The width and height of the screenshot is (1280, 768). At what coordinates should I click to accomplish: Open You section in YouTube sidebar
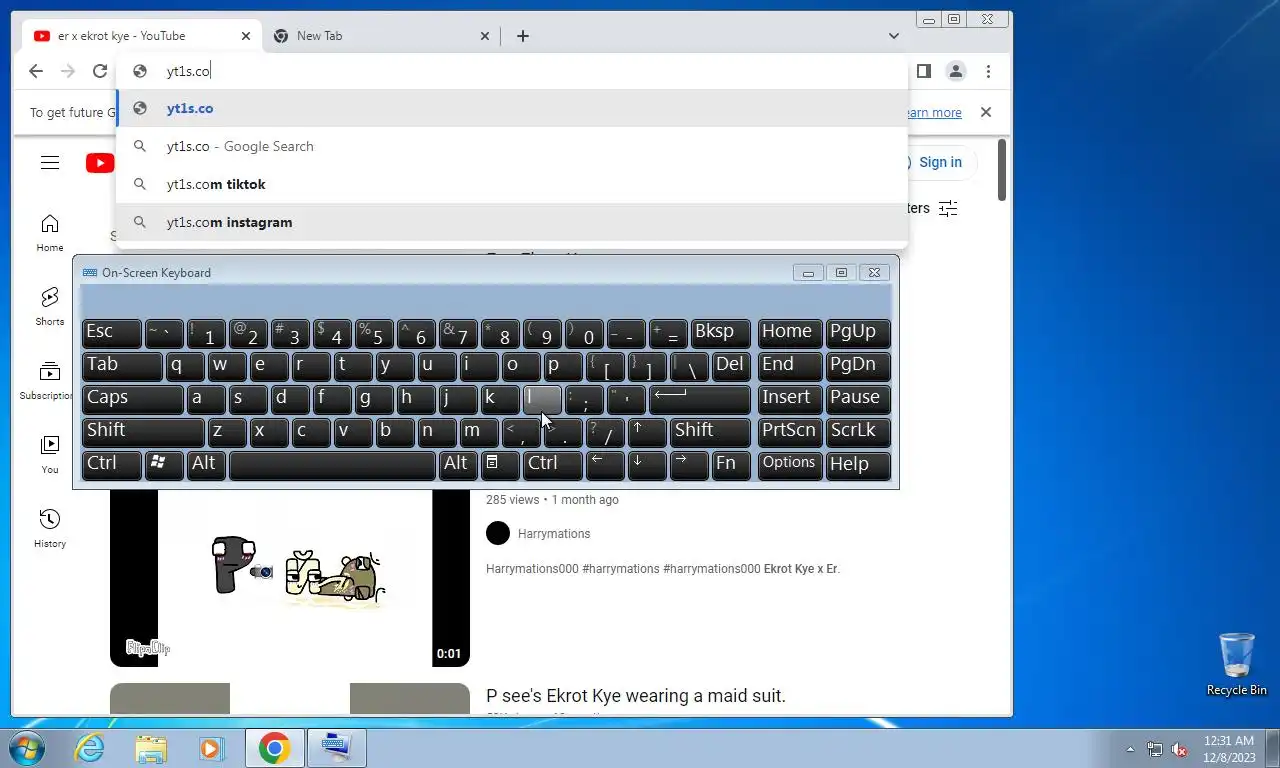tap(50, 455)
